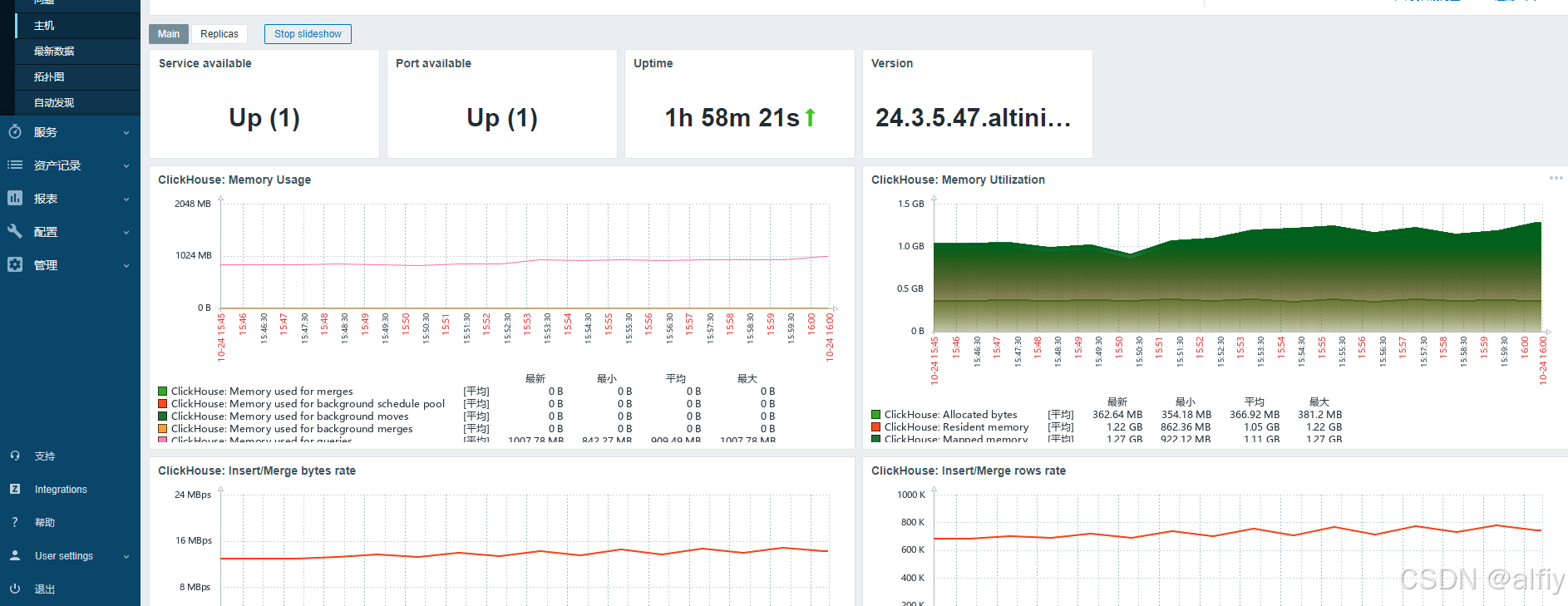
Task: Click the Version 24.3.5.47.altini… value
Action: (973, 118)
